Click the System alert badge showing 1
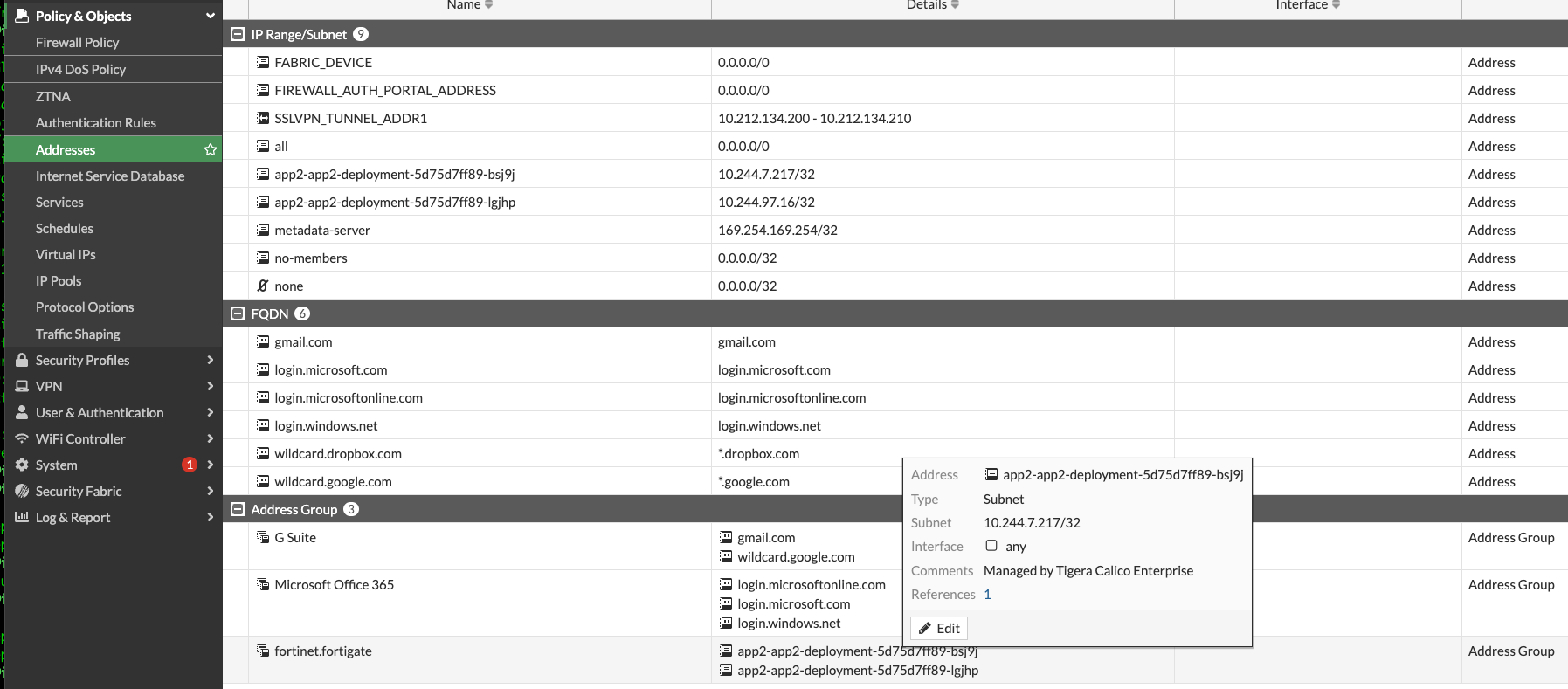This screenshot has height=689, width=1568. coord(189,465)
